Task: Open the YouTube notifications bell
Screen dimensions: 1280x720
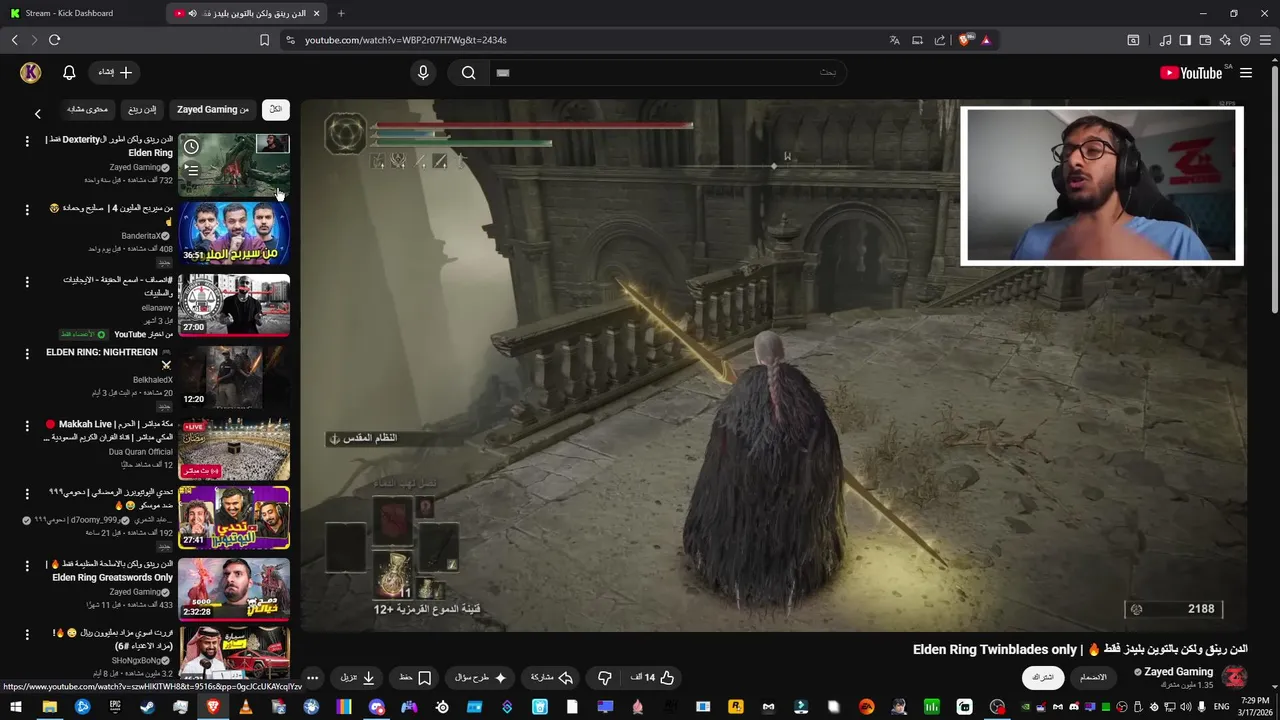Action: pos(69,73)
